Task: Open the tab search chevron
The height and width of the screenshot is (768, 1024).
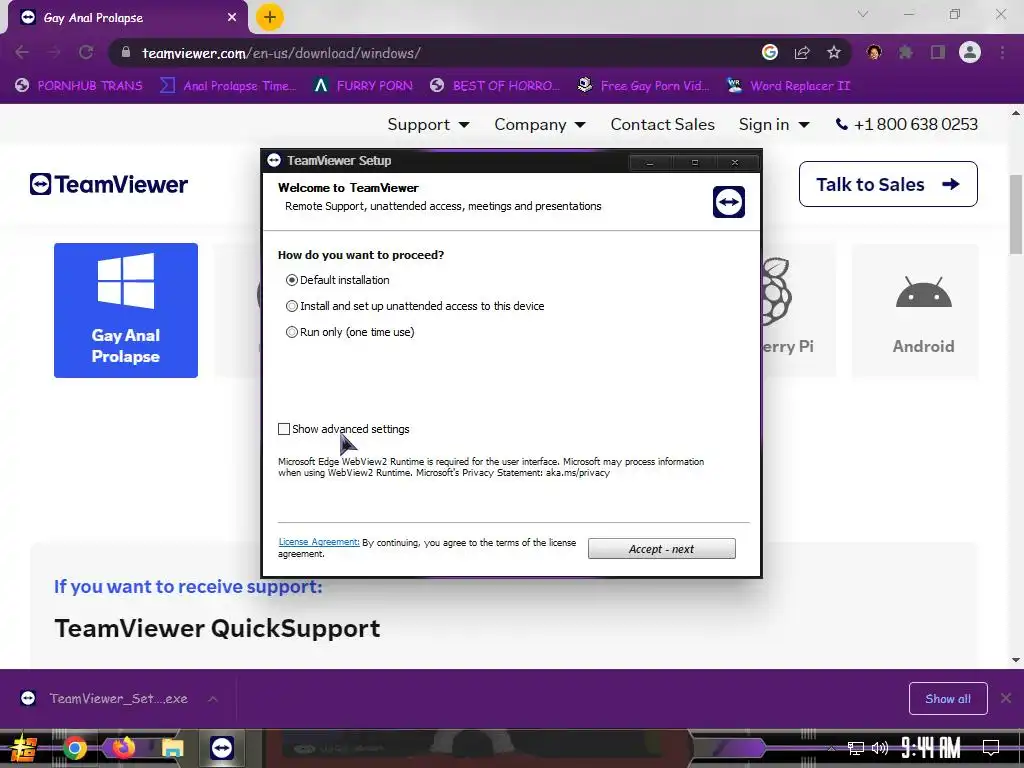Action: [x=863, y=14]
